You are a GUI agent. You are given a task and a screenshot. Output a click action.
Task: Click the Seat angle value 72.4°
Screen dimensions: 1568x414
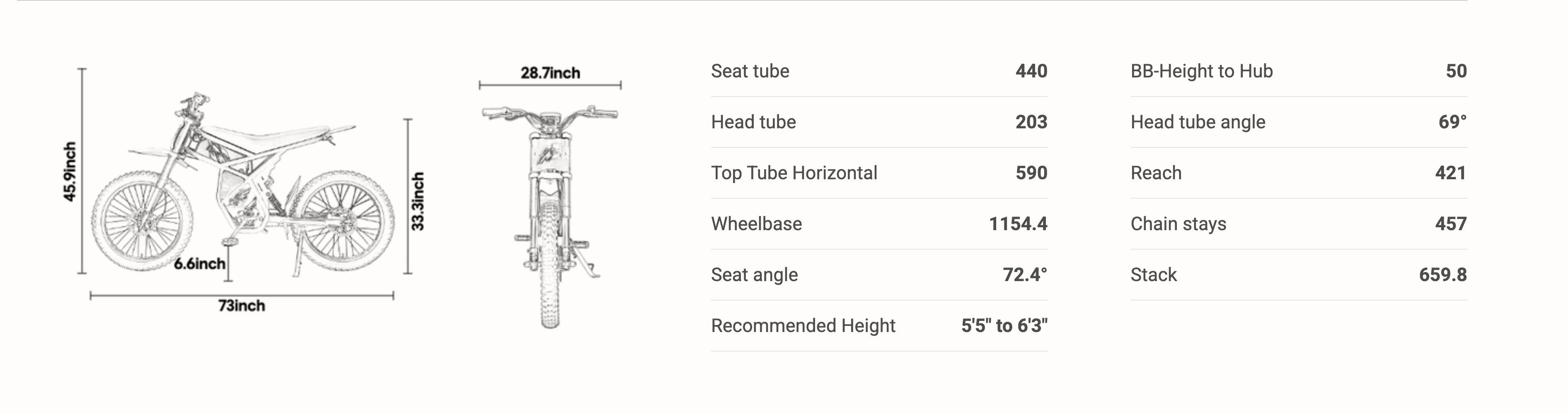pyautogui.click(x=1025, y=275)
